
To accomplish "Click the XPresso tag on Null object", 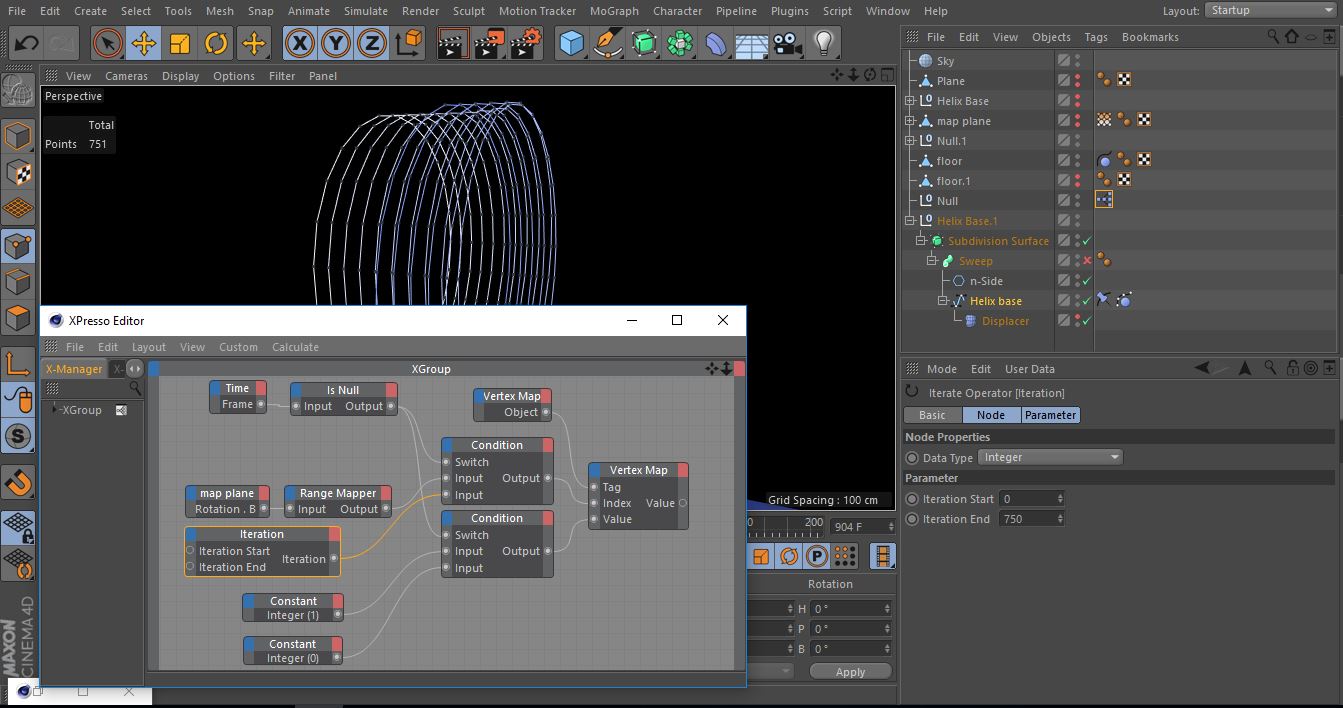I will pyautogui.click(x=1104, y=200).
